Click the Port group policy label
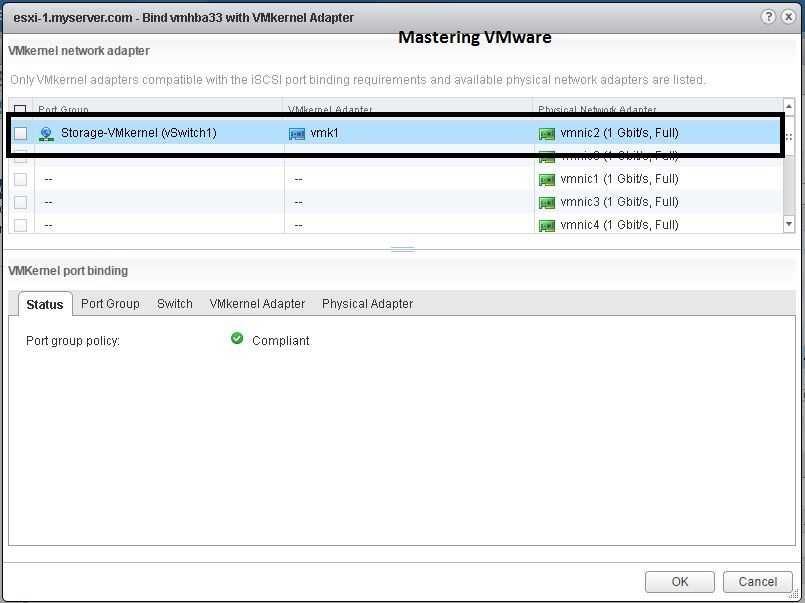This screenshot has height=603, width=805. [73, 341]
